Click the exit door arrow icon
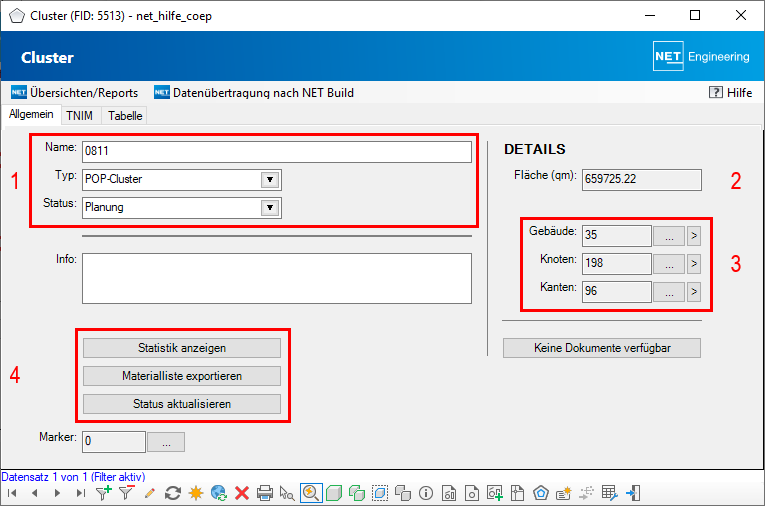Viewport: 765px width, 506px height. pos(633,493)
